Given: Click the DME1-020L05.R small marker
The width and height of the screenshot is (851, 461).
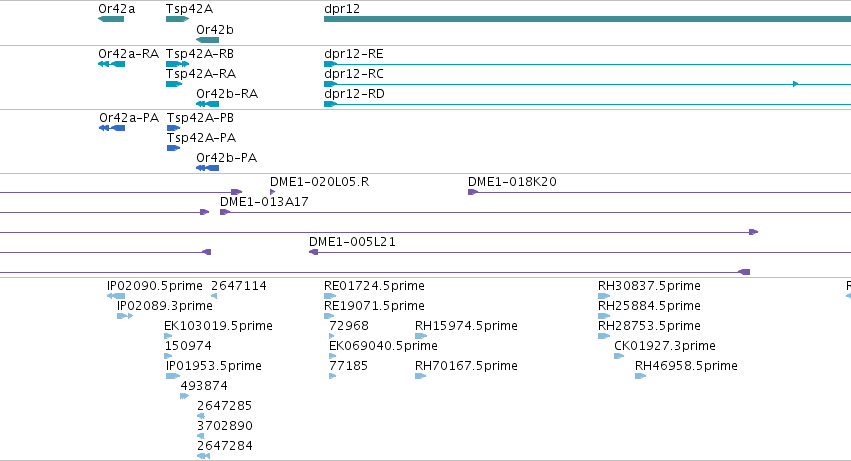Looking at the screenshot, I should tap(272, 192).
